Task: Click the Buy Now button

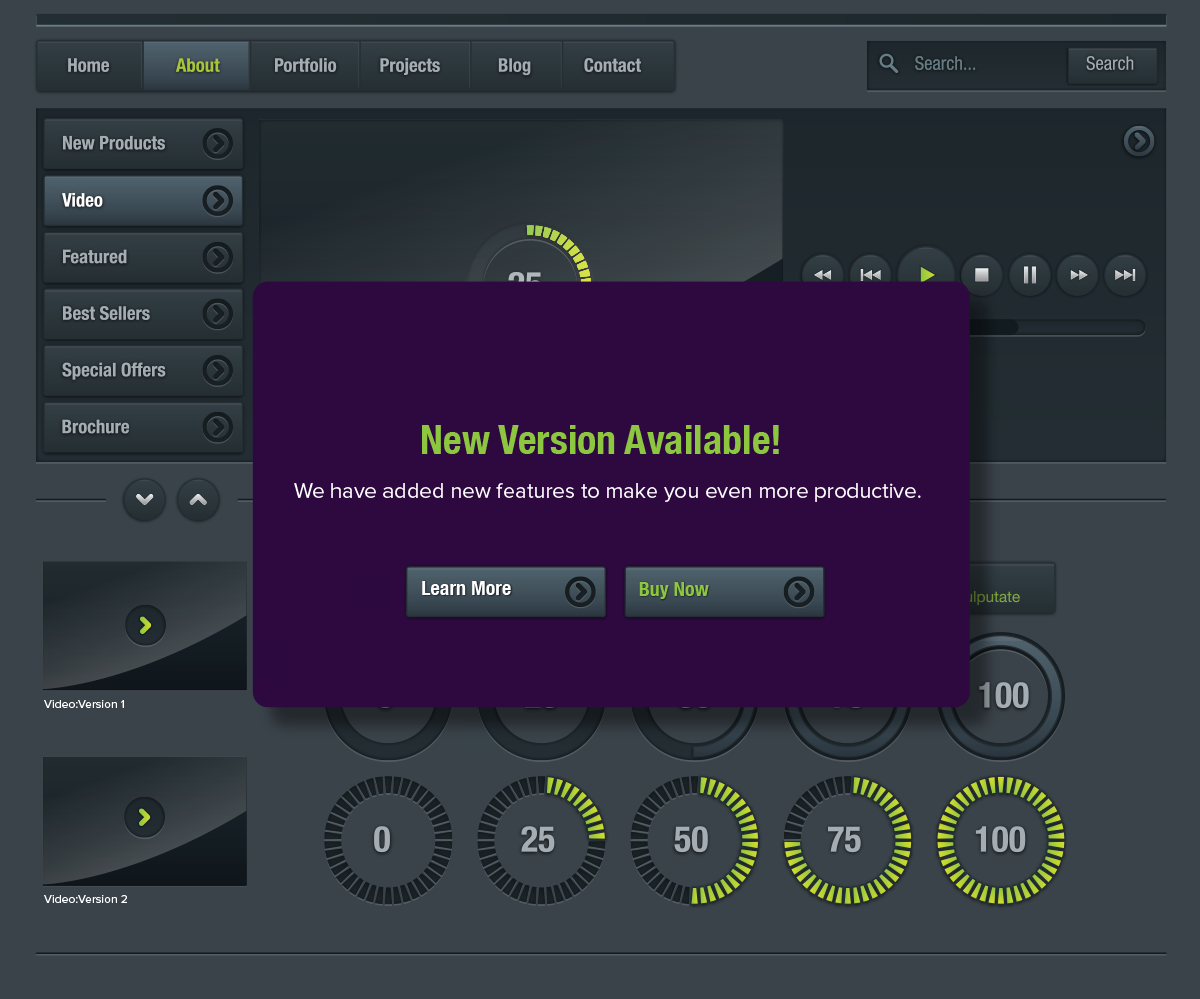Action: click(x=724, y=592)
